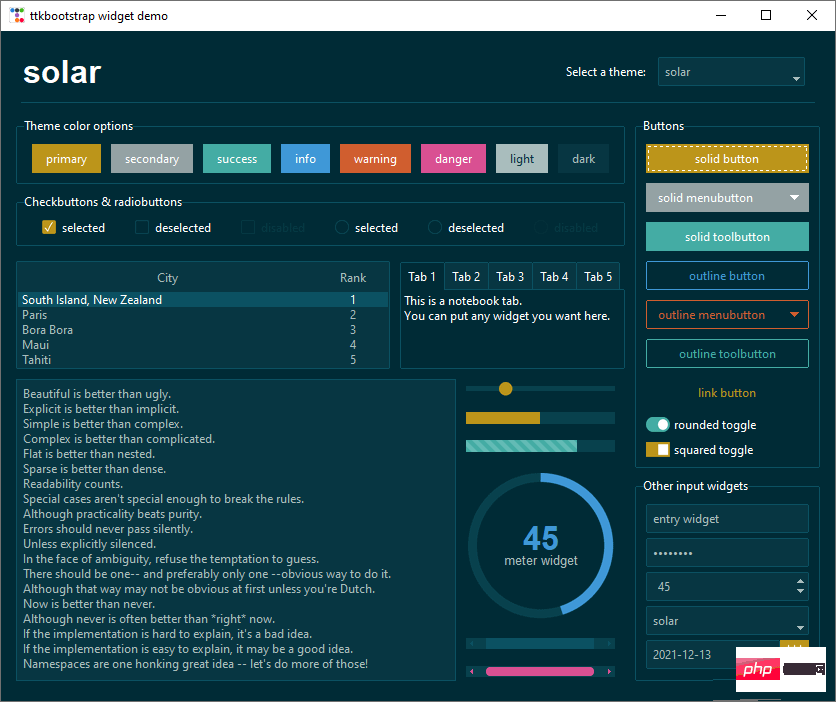Focus the password entry field
This screenshot has height=702, width=836.
pos(727,553)
